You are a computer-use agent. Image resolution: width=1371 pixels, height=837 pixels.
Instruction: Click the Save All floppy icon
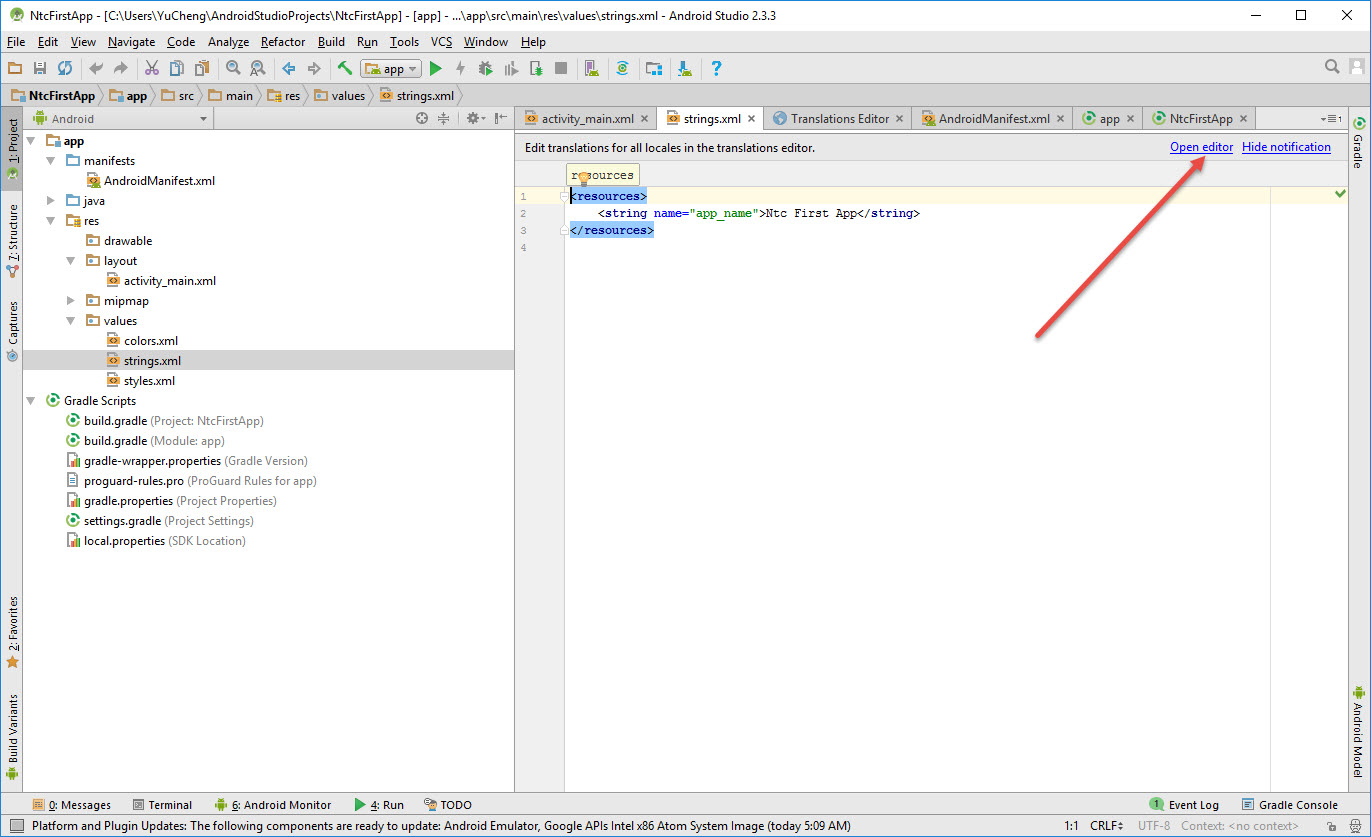coord(40,68)
